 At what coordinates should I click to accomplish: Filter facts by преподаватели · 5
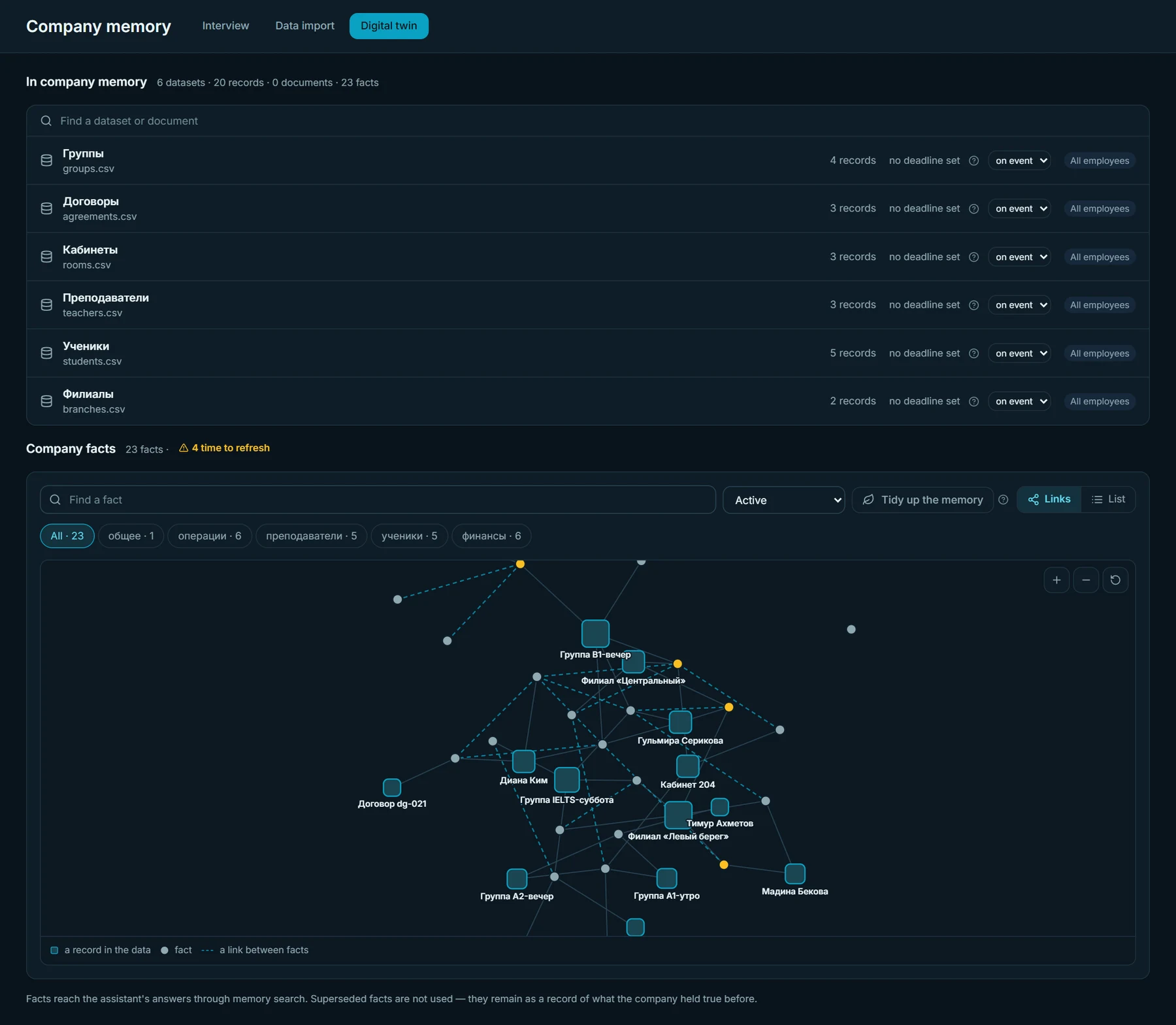pos(311,536)
